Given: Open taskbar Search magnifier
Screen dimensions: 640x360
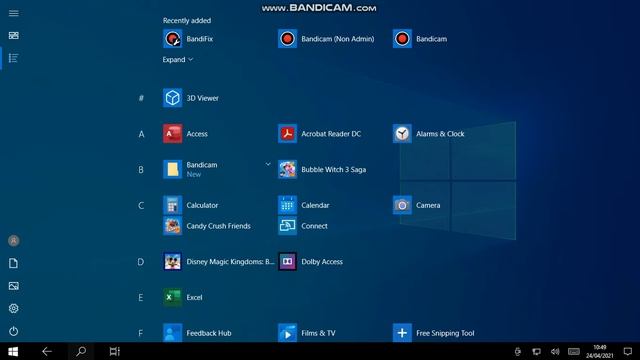Looking at the screenshot, I should [x=81, y=351].
